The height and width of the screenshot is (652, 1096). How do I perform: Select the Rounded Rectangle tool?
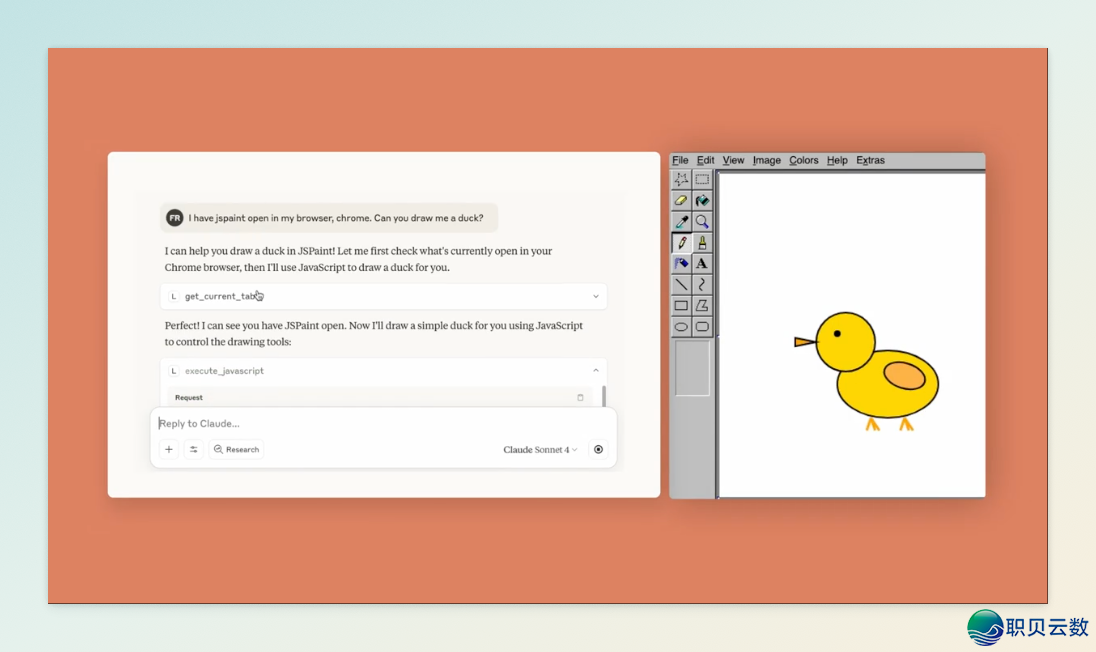click(x=702, y=326)
